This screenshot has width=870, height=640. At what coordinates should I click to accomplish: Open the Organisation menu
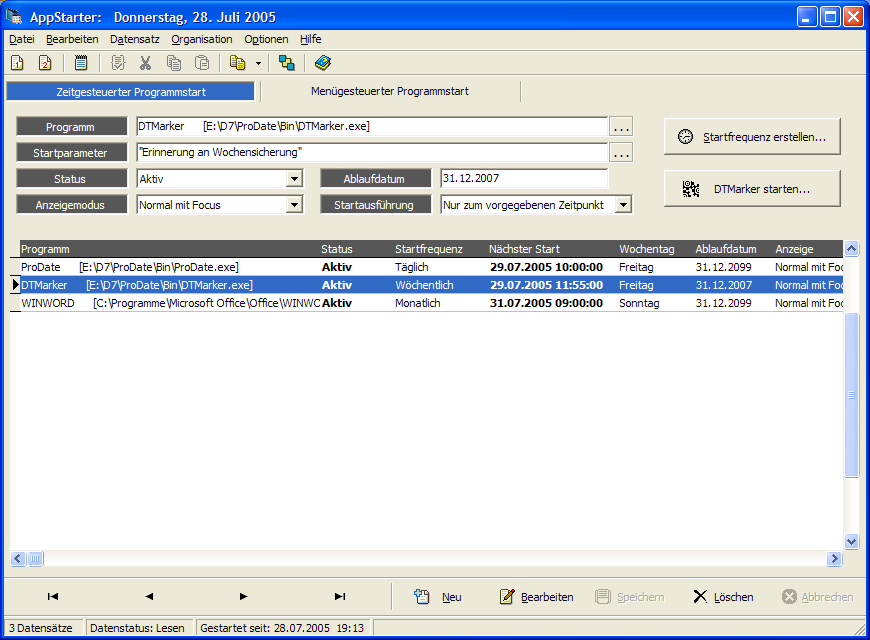tap(201, 39)
